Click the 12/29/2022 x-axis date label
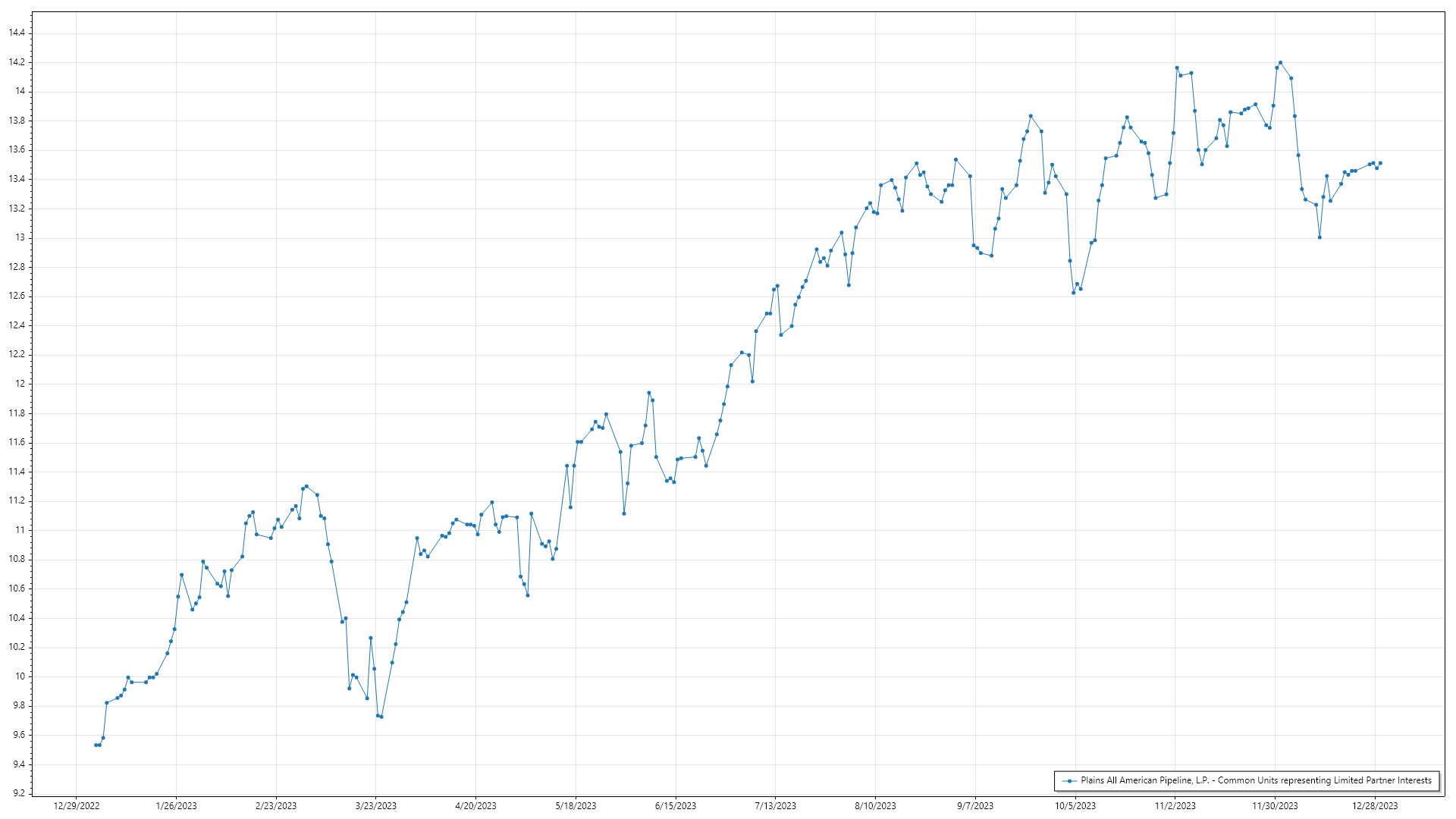The image size is (1456, 819). tap(77, 806)
